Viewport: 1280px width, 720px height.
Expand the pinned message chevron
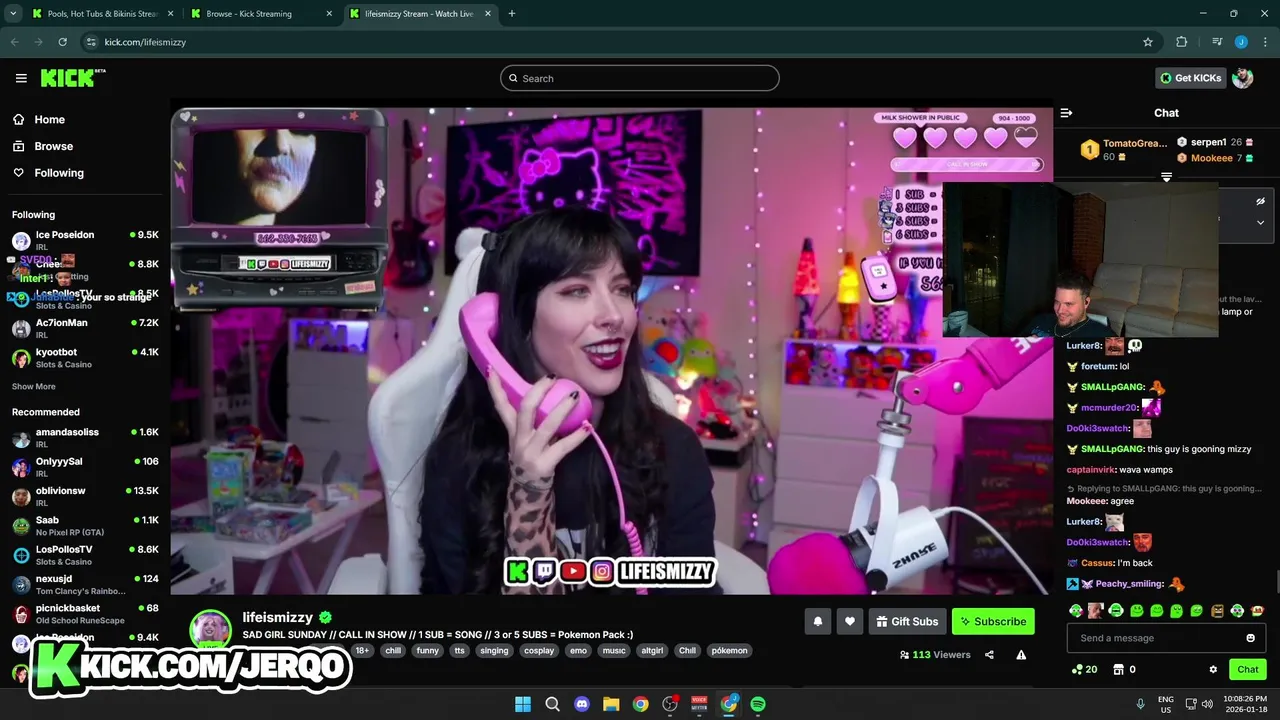click(1260, 222)
